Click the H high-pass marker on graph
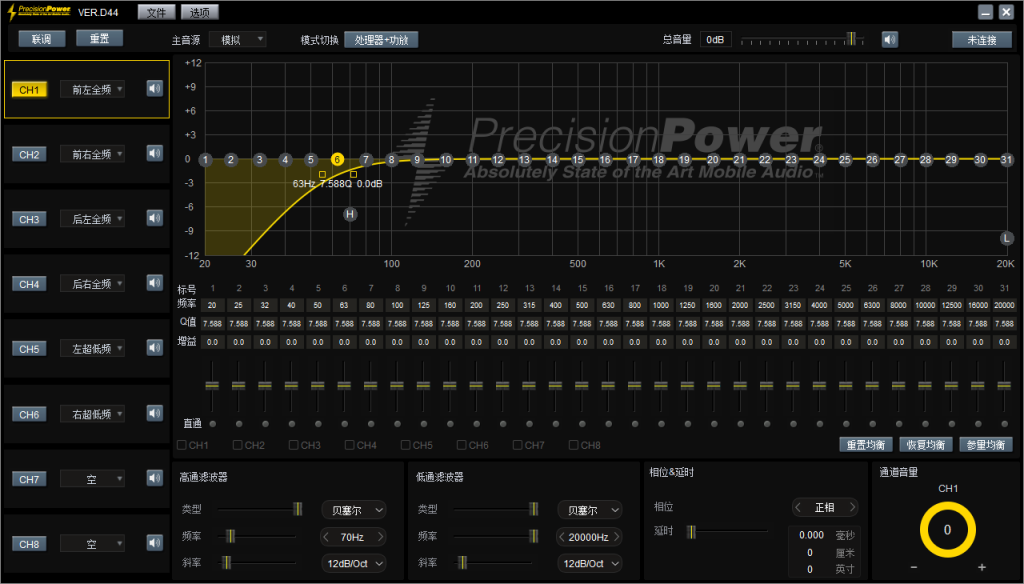 point(350,214)
